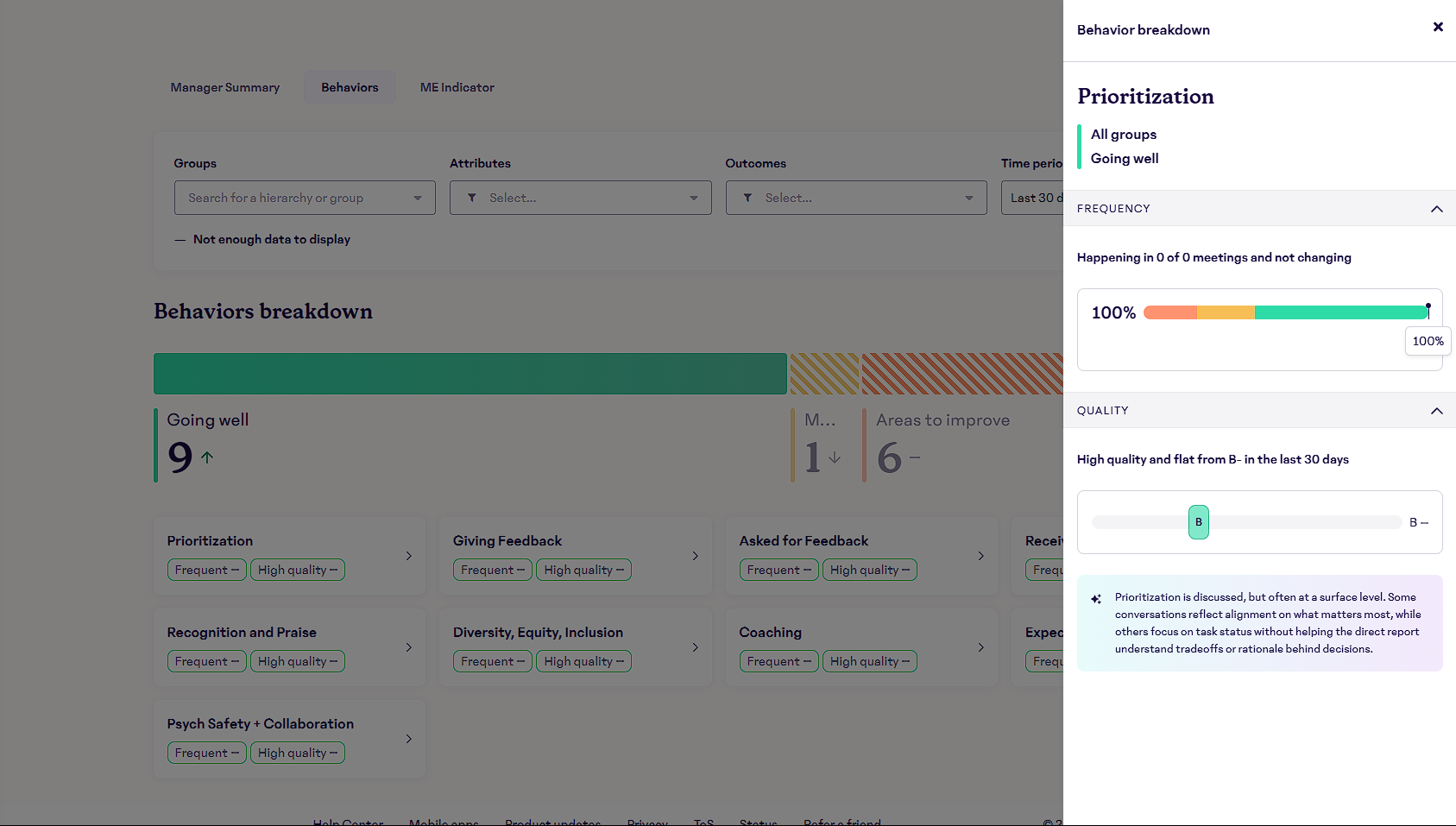Open the Groups hierarchy search dropdown
The height and width of the screenshot is (826, 1456).
[305, 198]
